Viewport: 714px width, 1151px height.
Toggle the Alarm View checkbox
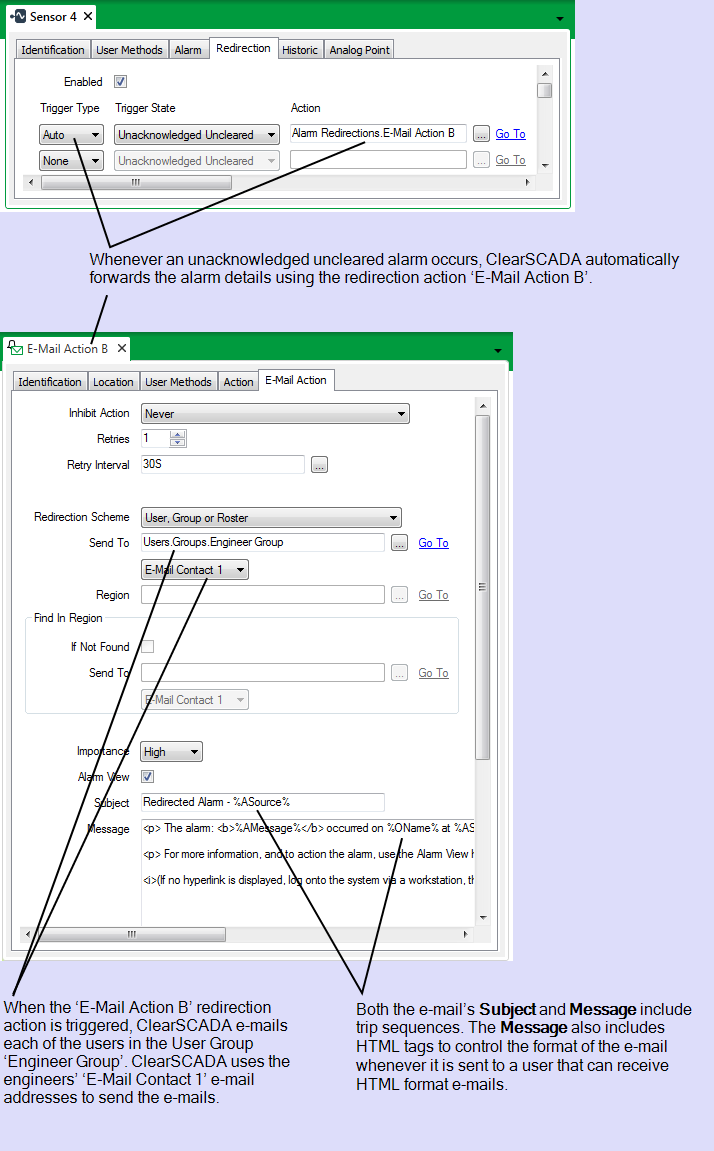pos(147,777)
